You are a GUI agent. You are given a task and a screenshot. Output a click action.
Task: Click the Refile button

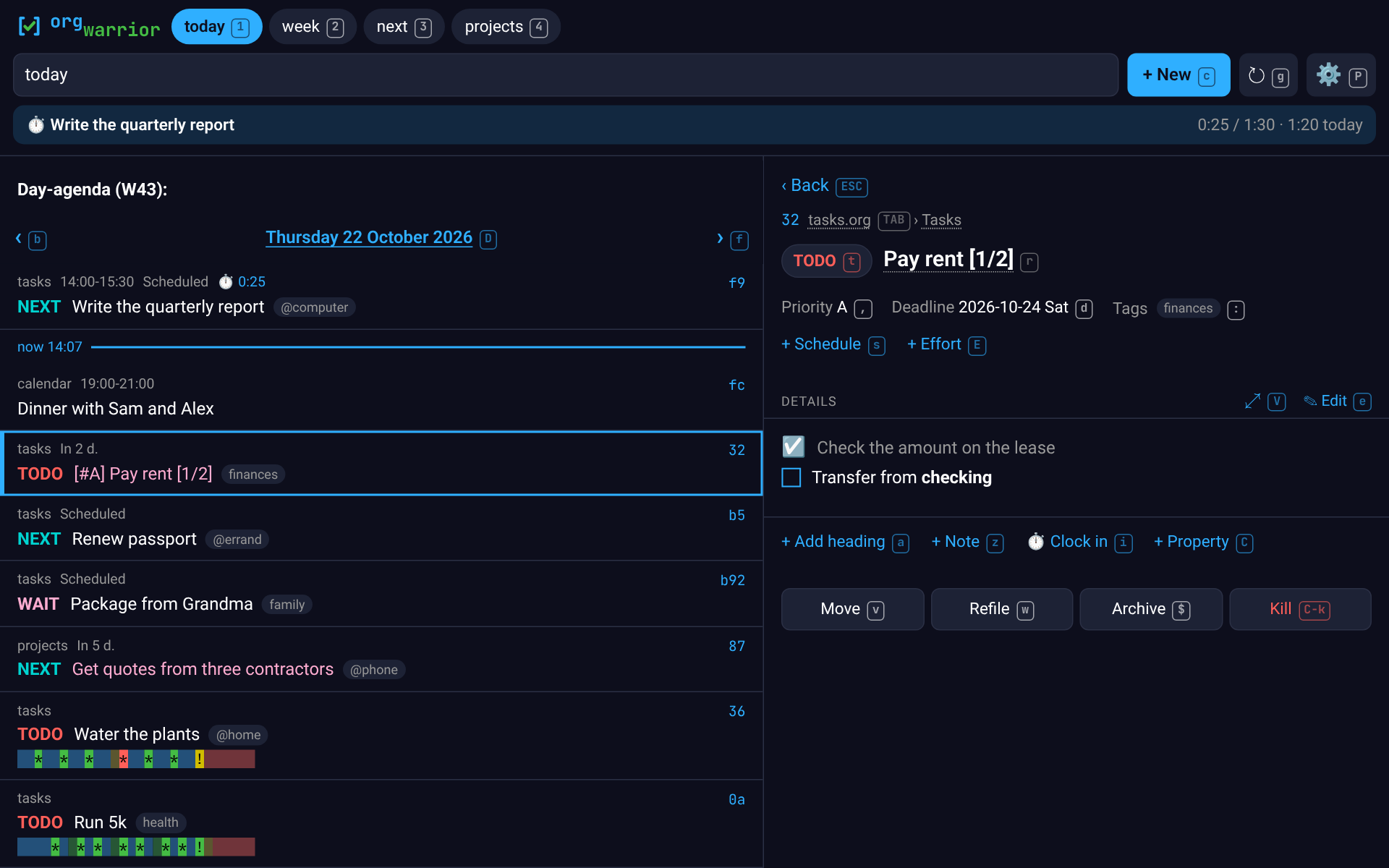pos(1001,609)
